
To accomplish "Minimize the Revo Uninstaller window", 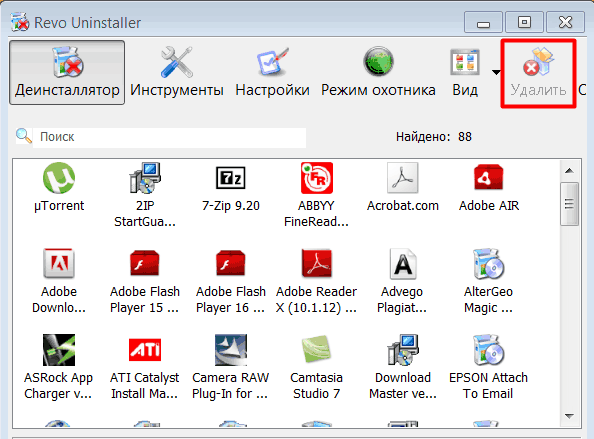I will tap(483, 22).
